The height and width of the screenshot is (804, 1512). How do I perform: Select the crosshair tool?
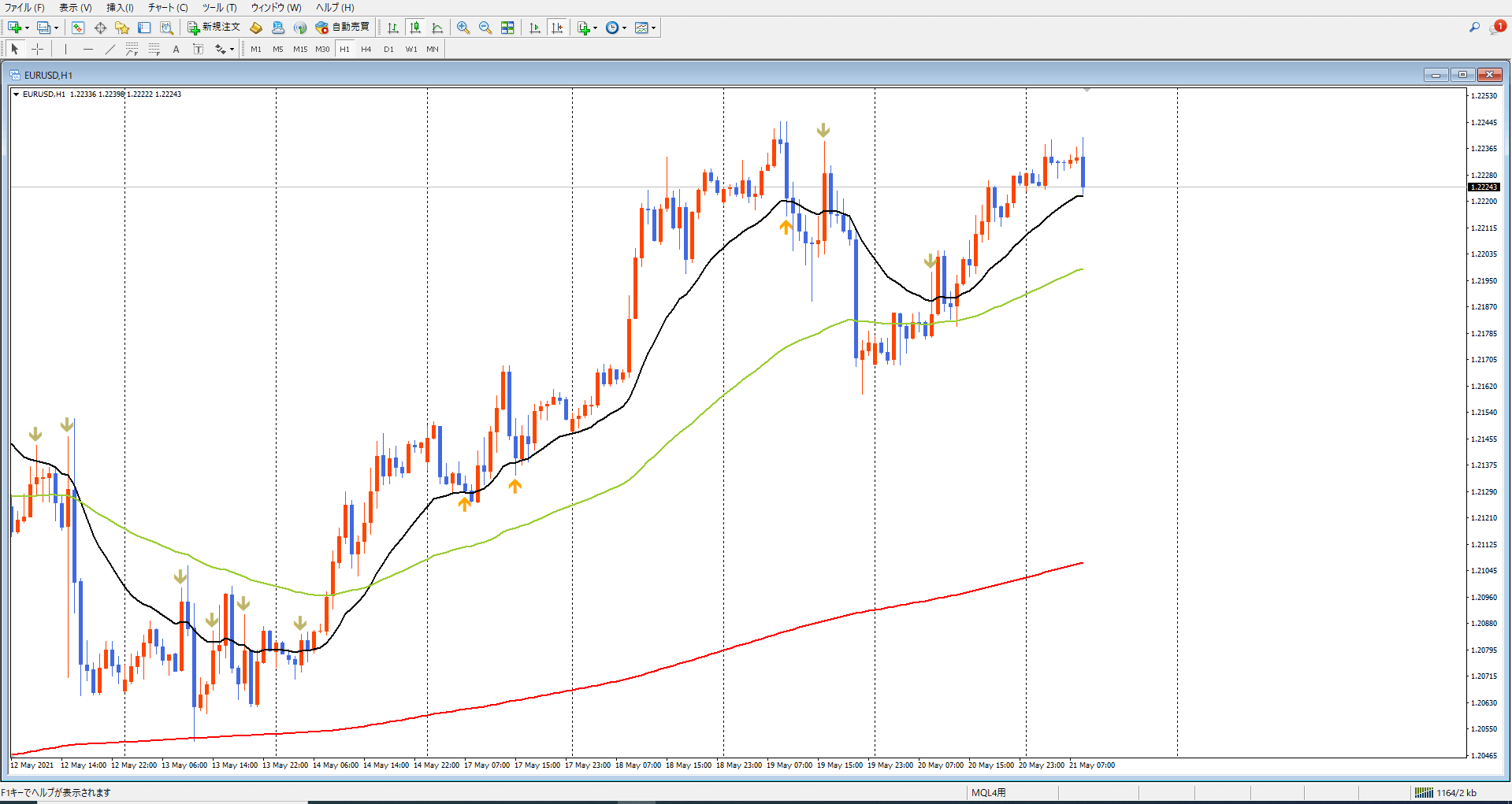(x=37, y=49)
